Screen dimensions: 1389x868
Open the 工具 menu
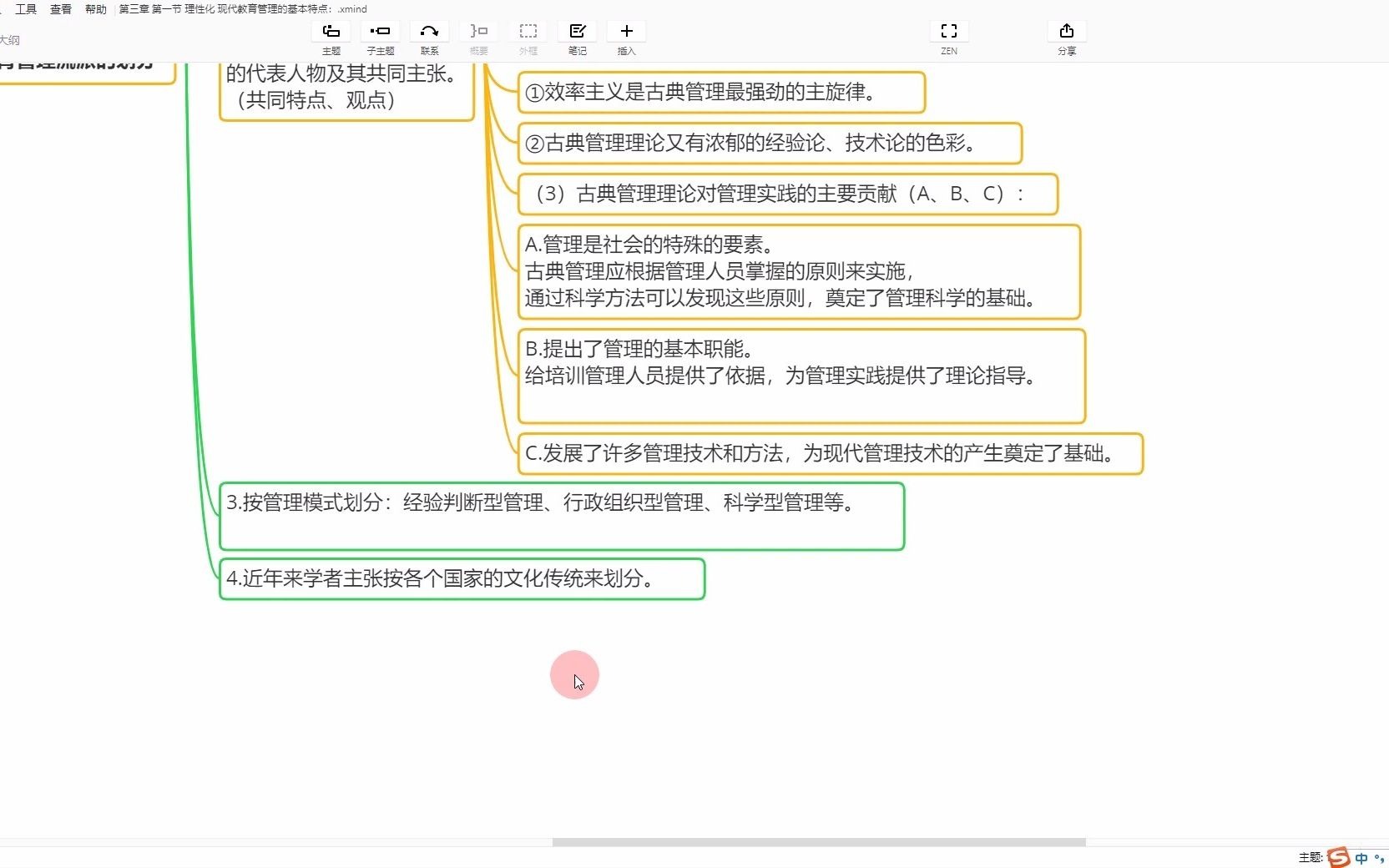[26, 9]
